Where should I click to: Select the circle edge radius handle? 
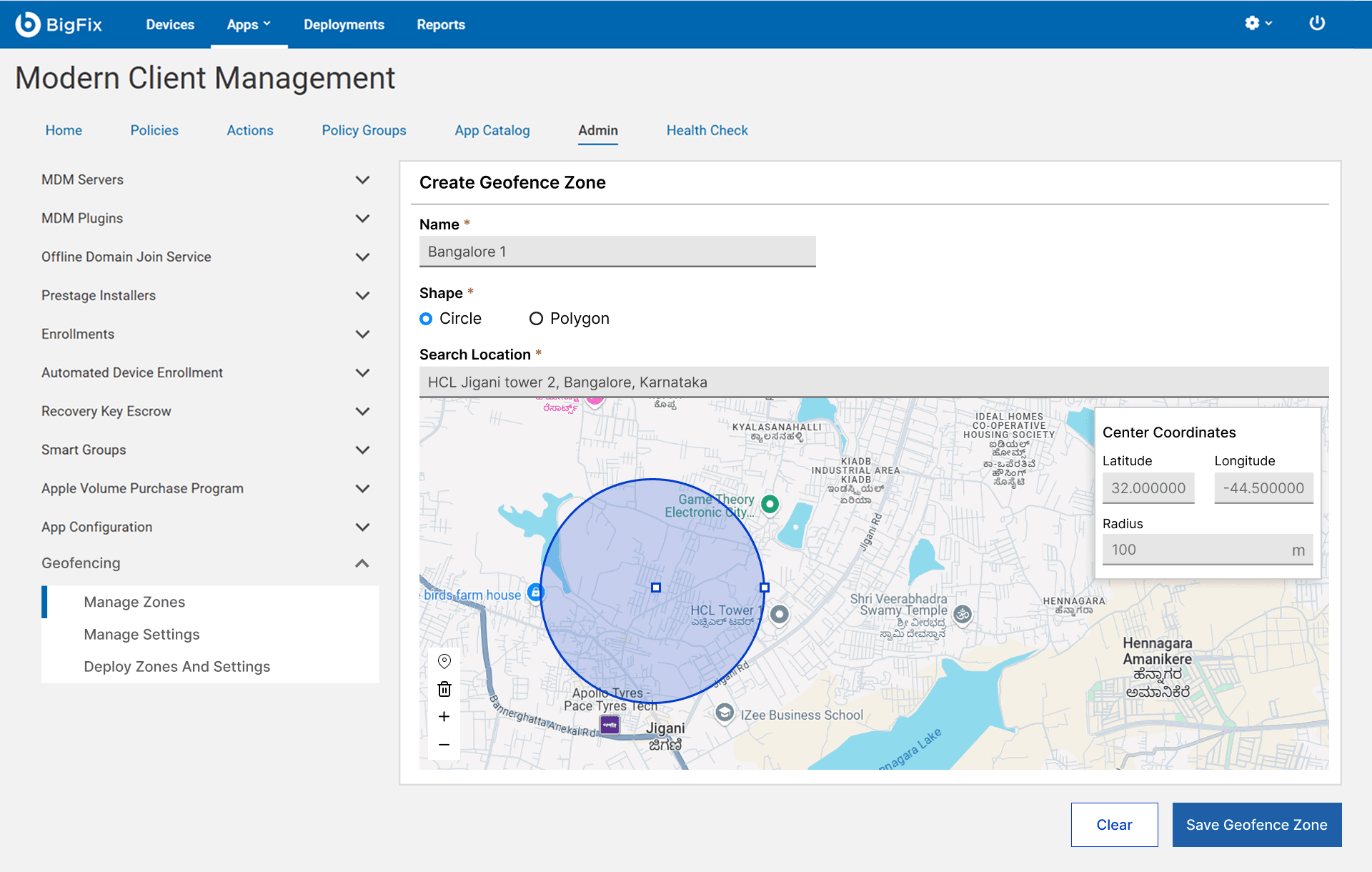click(765, 588)
